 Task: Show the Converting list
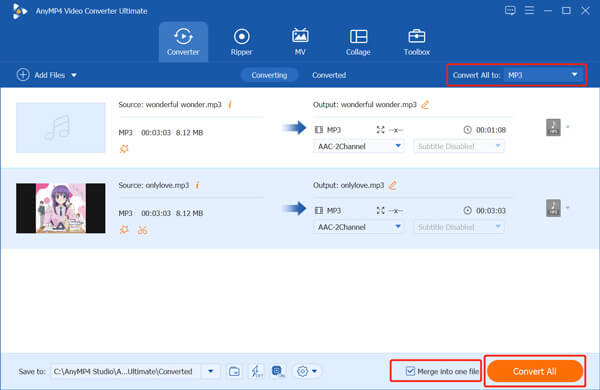269,75
